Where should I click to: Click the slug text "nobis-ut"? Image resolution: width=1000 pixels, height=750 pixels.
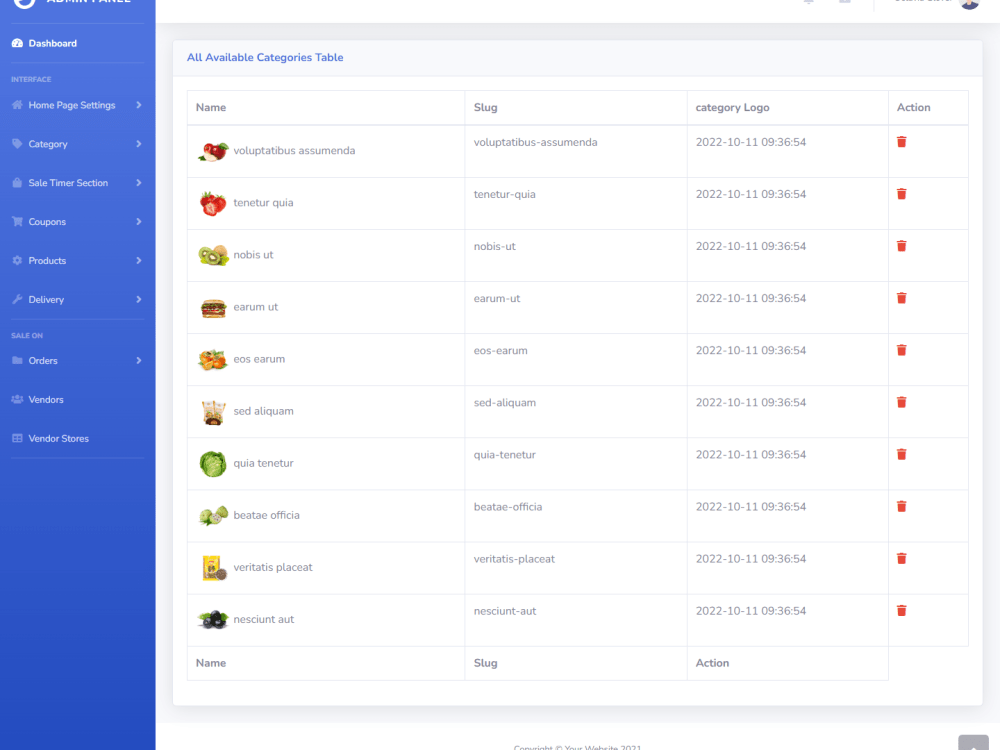pos(494,246)
